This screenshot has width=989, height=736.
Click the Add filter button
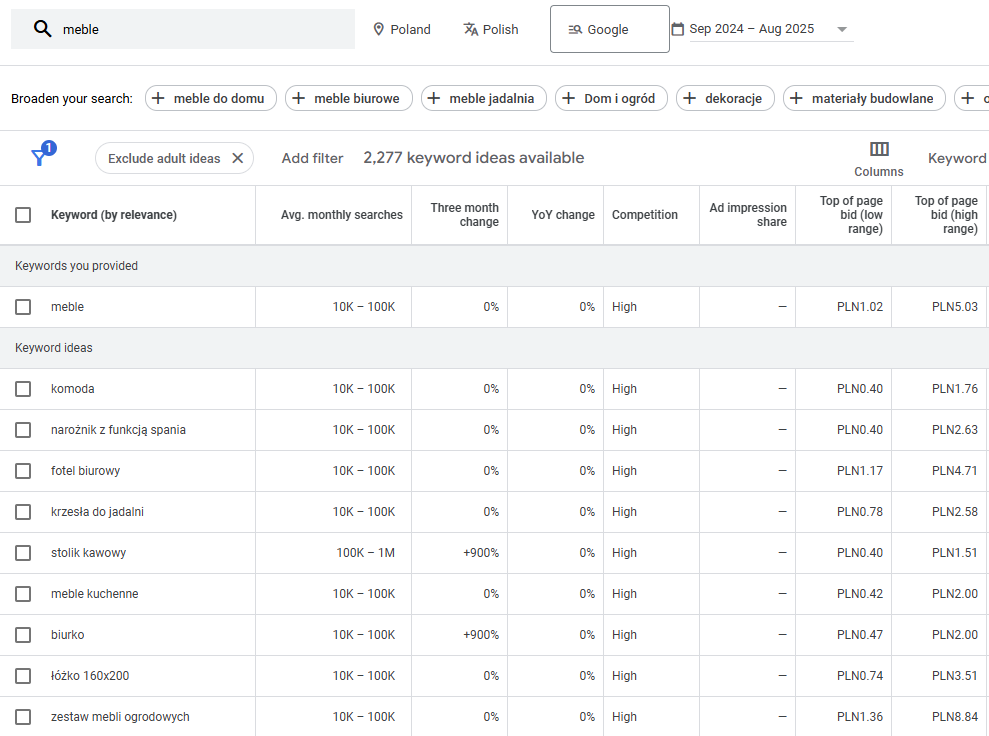pyautogui.click(x=312, y=158)
